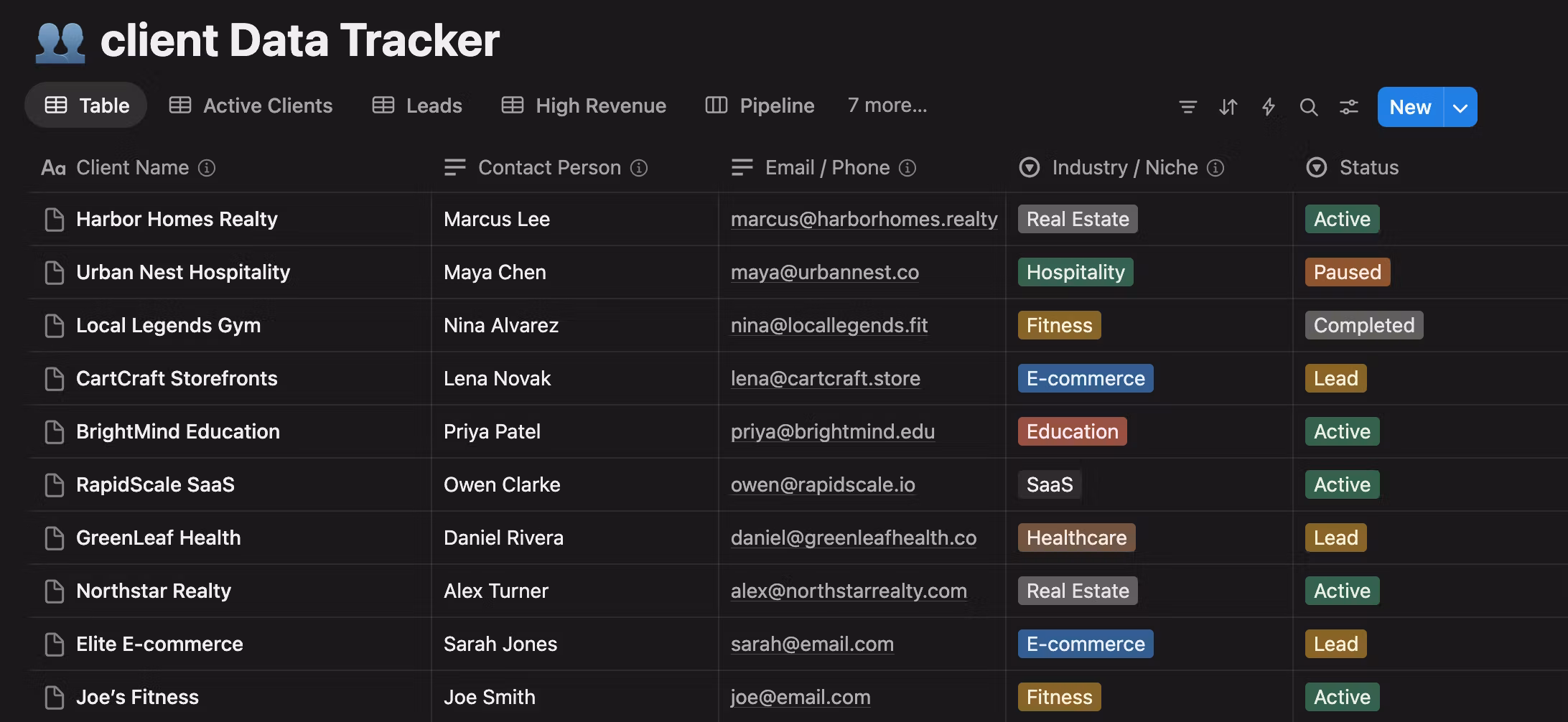This screenshot has height=722, width=1568.
Task: Open Status column header menu
Action: pos(1353,168)
